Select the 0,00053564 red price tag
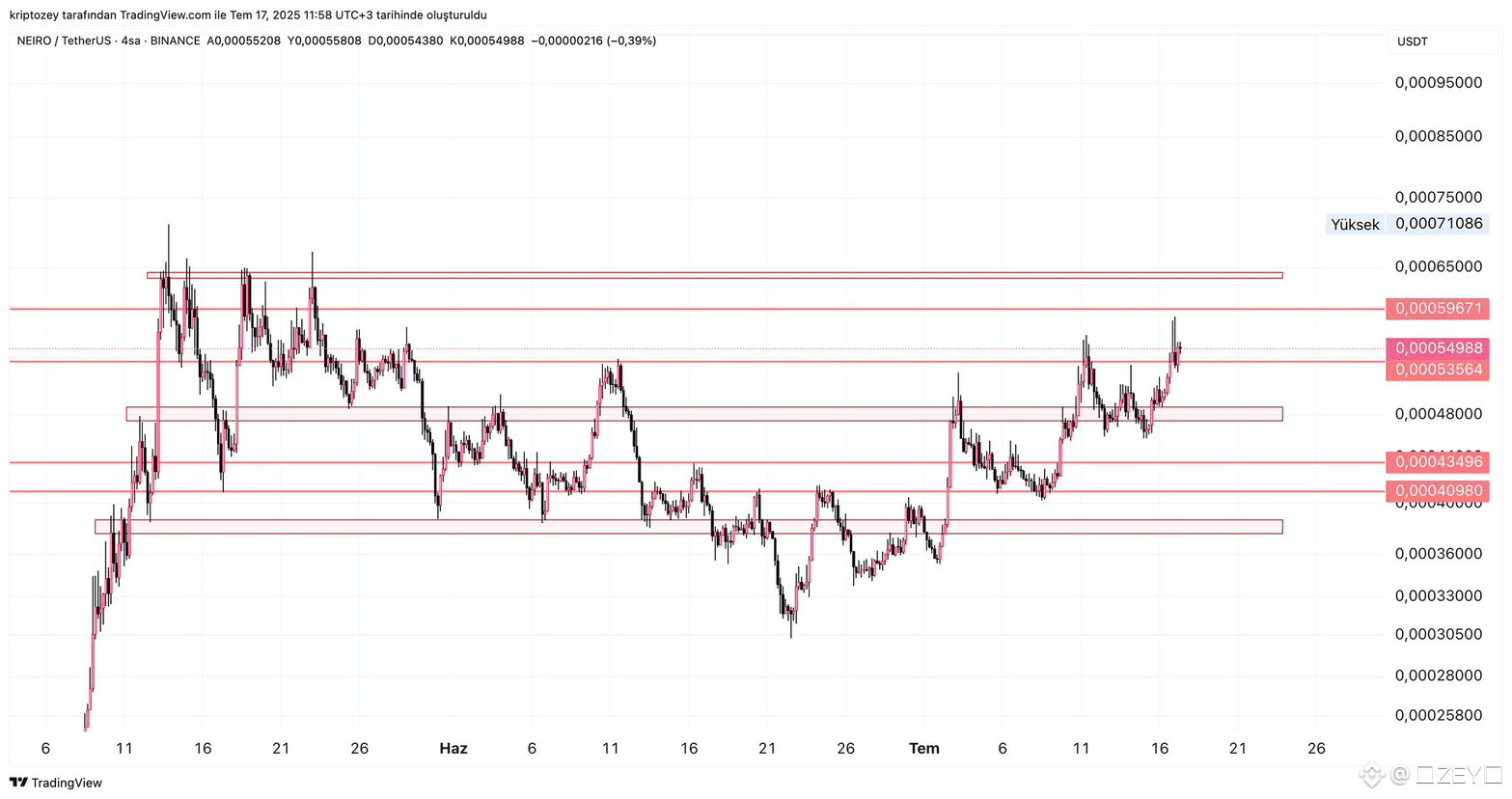 tap(1438, 370)
